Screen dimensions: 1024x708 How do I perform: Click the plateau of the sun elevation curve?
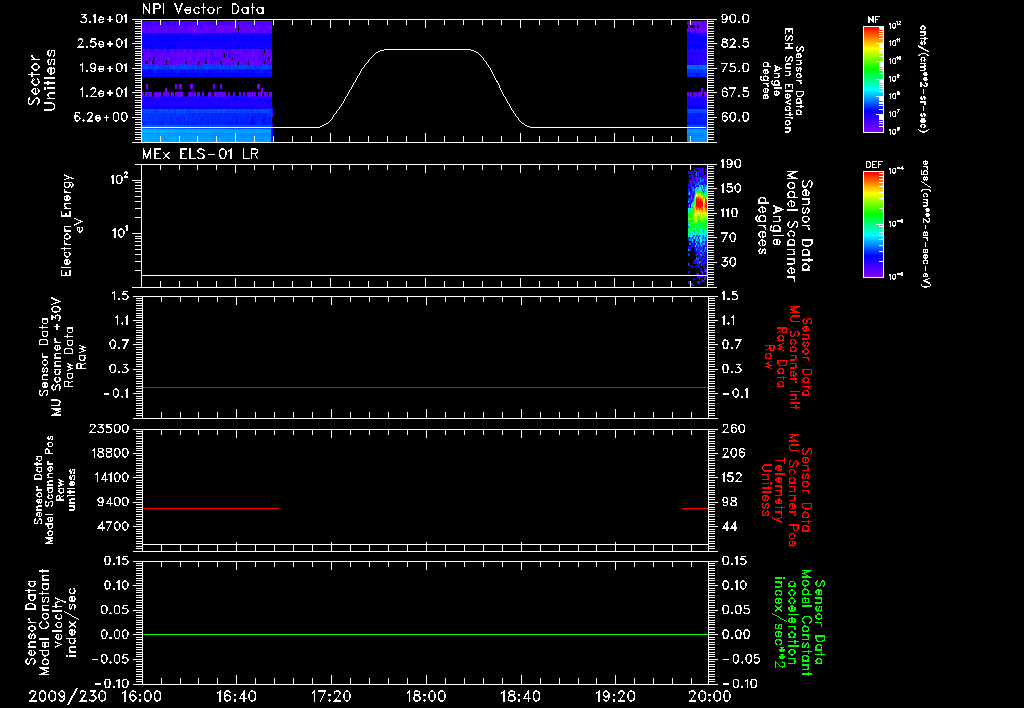[426, 50]
